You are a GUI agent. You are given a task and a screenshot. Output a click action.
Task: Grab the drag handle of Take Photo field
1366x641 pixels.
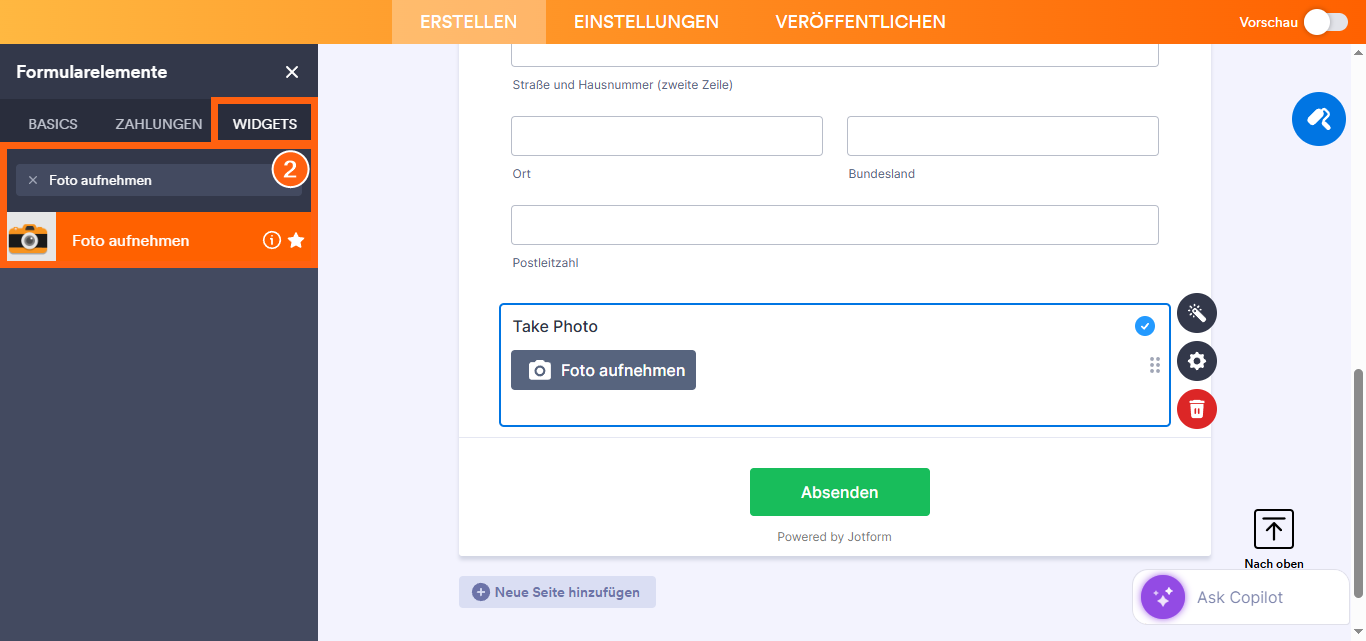click(x=1155, y=365)
